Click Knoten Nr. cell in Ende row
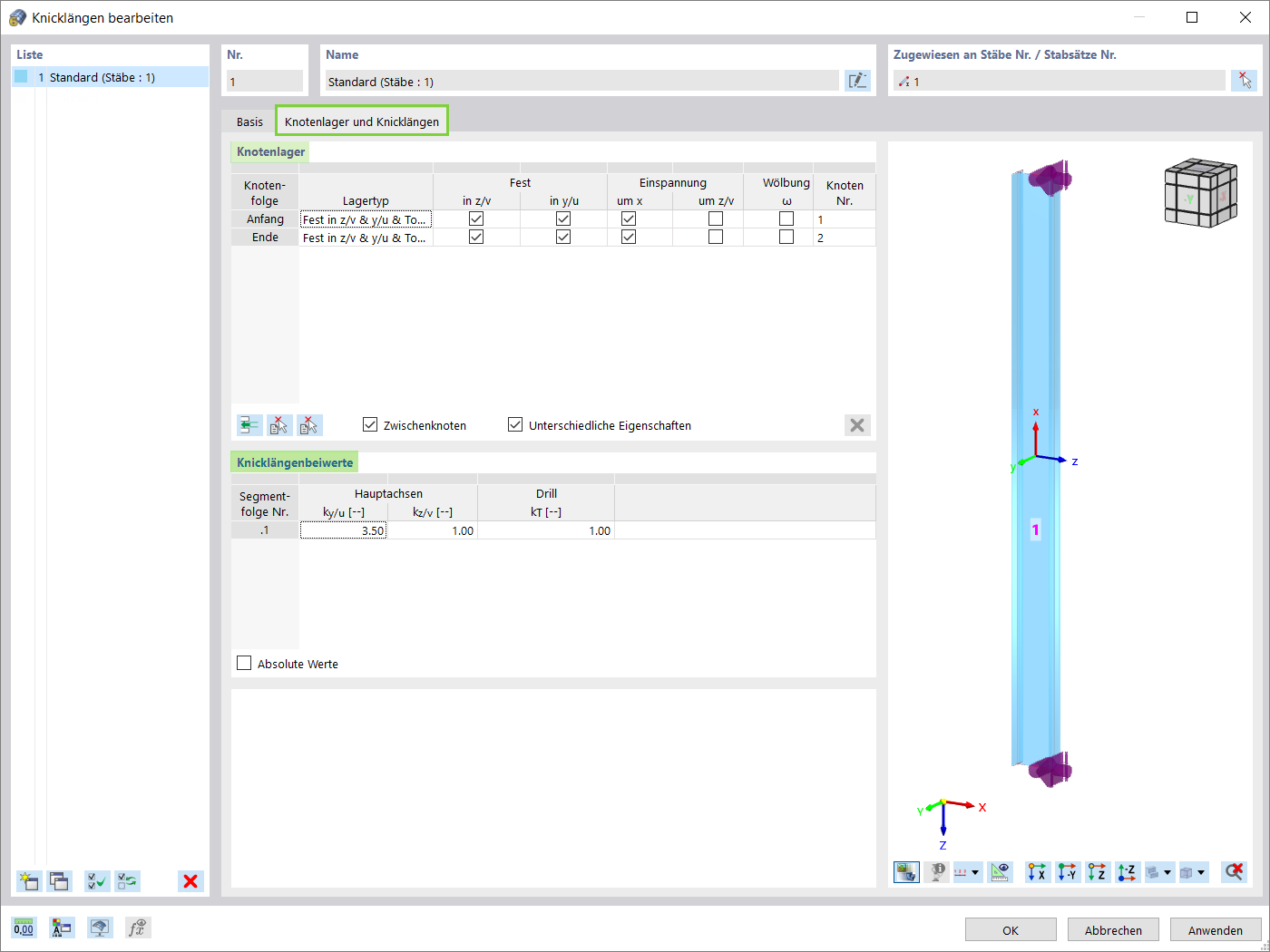The height and width of the screenshot is (952, 1270). pyautogui.click(x=845, y=238)
